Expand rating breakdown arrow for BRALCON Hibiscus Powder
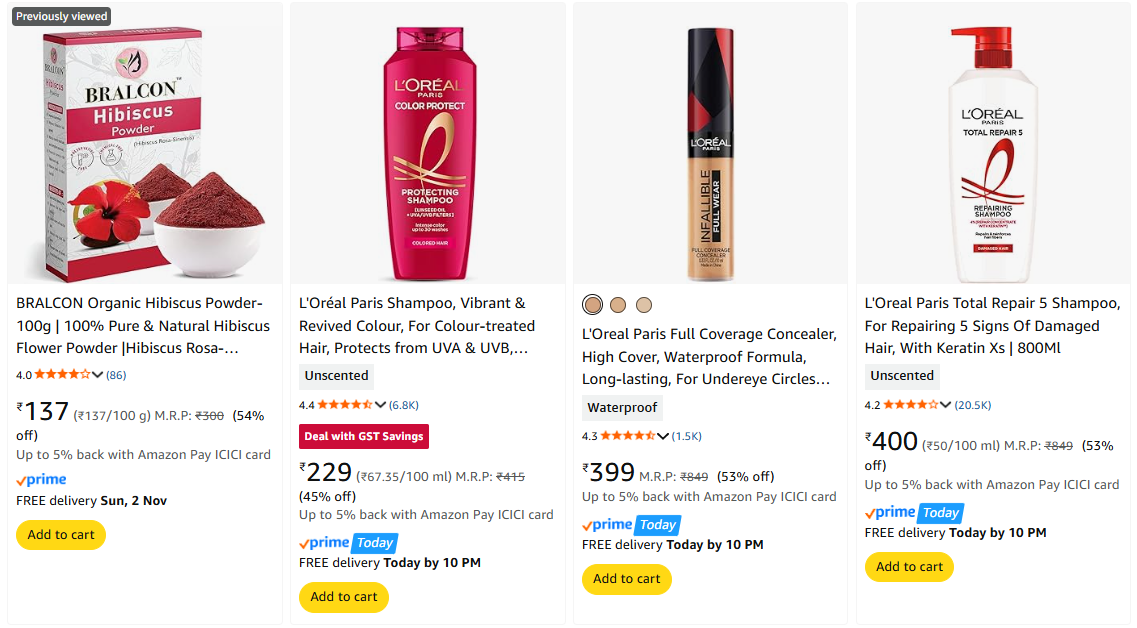Screen dimensions: 1137x628 click(x=98, y=375)
